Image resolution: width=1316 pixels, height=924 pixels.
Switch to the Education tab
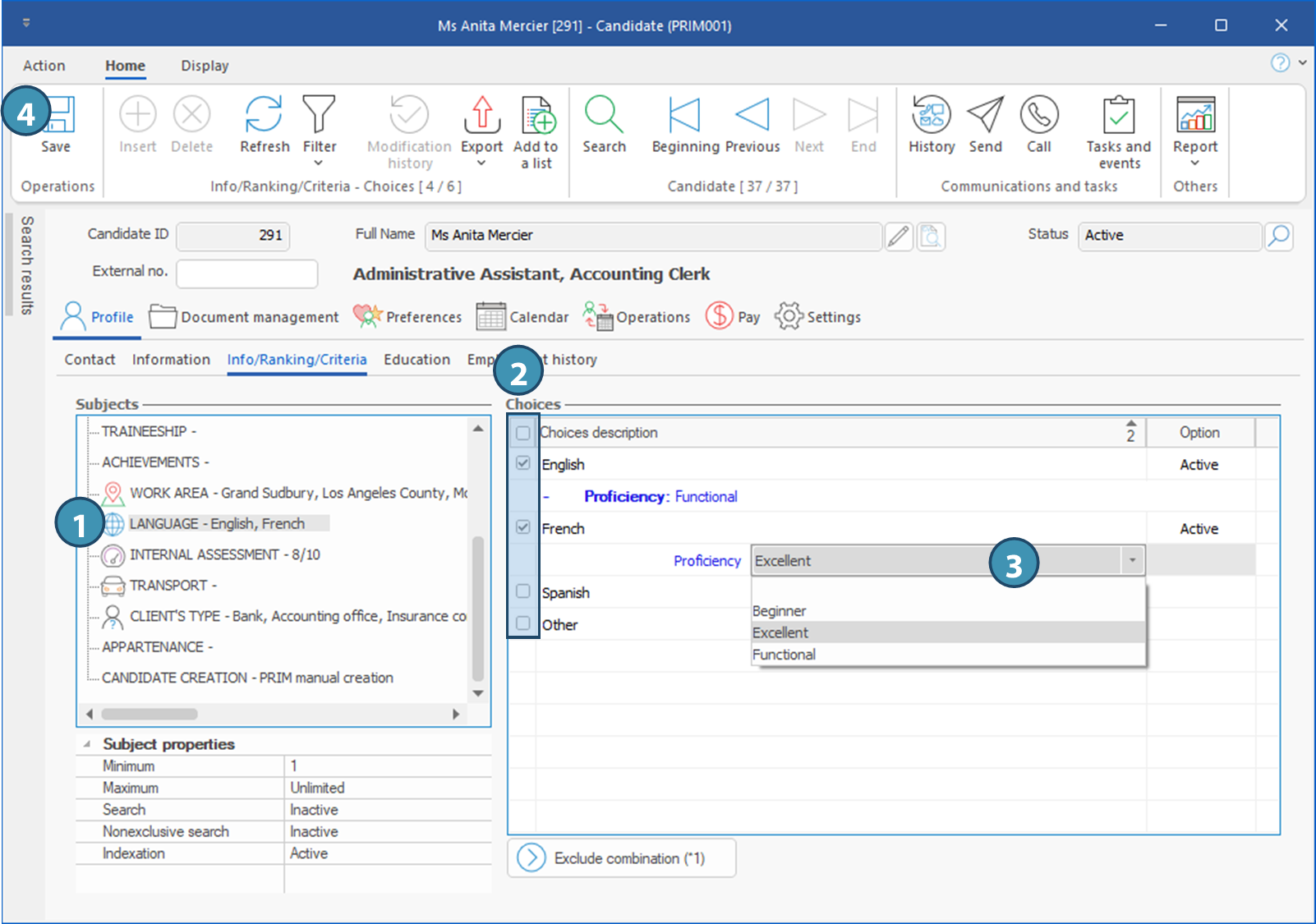tap(416, 360)
